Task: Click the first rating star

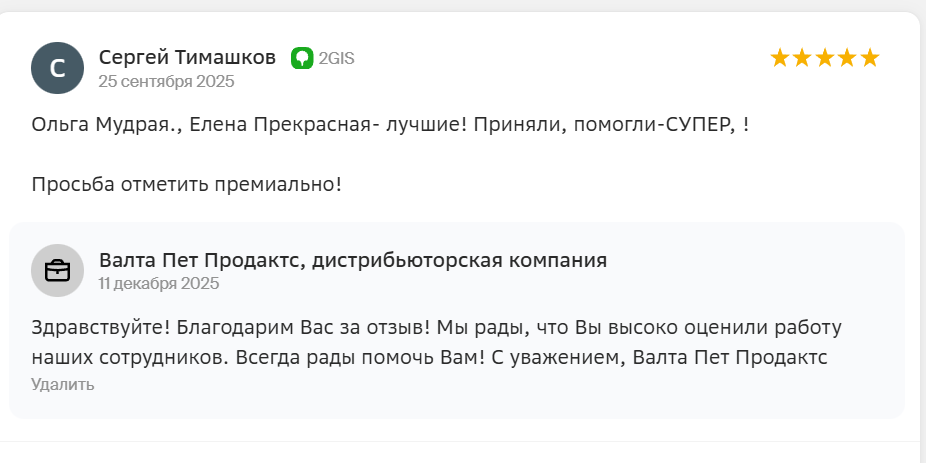Action: click(x=780, y=58)
